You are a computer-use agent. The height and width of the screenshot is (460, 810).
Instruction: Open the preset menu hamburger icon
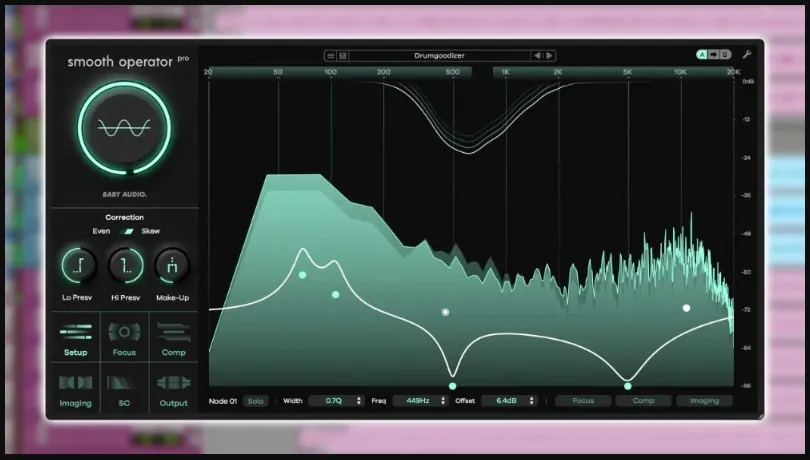pos(331,56)
